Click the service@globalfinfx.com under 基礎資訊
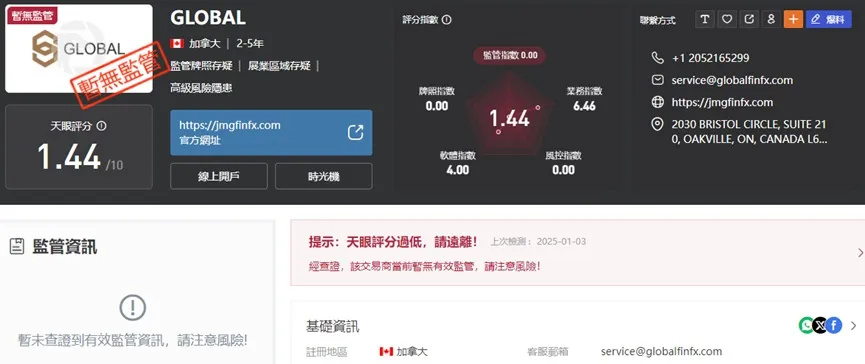Screen dimensions: 865x364 pyautogui.click(x=661, y=351)
